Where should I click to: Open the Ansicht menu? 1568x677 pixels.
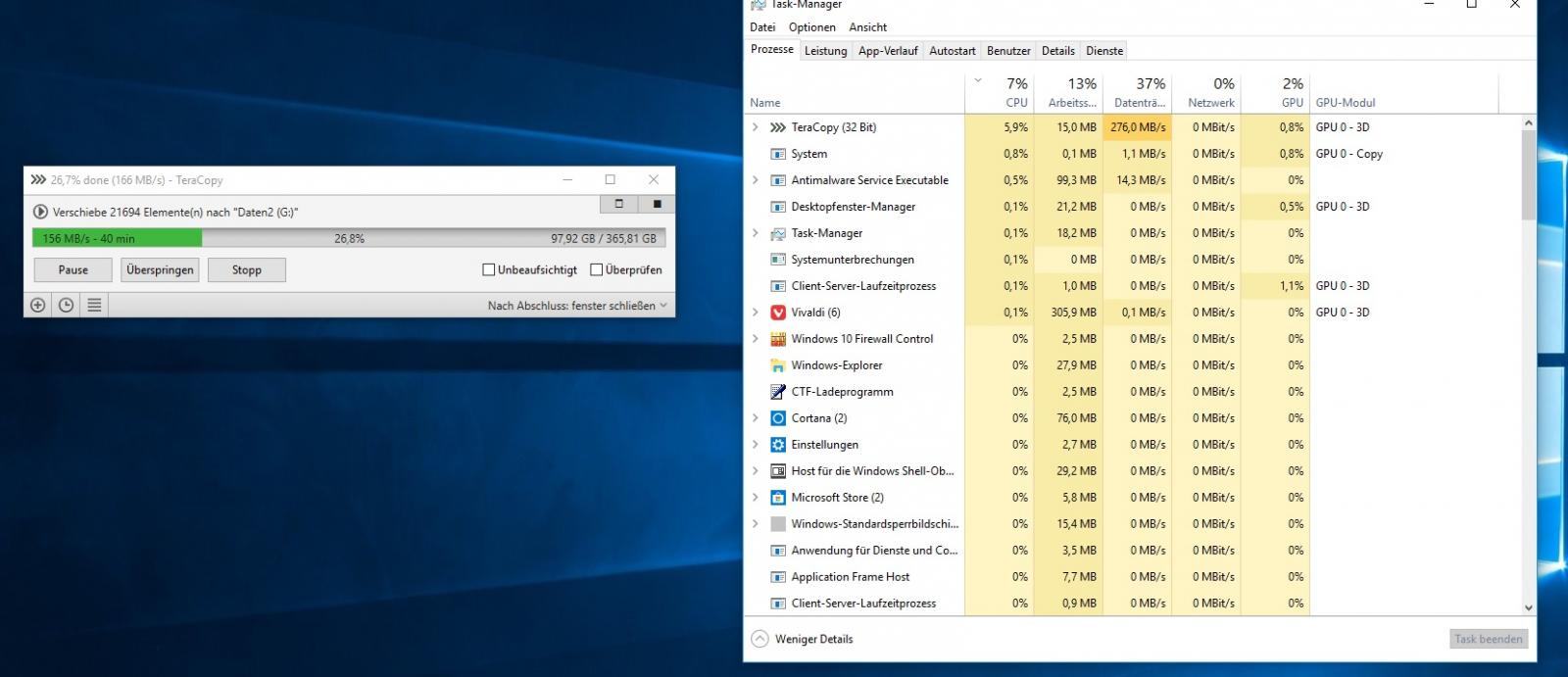(x=868, y=27)
